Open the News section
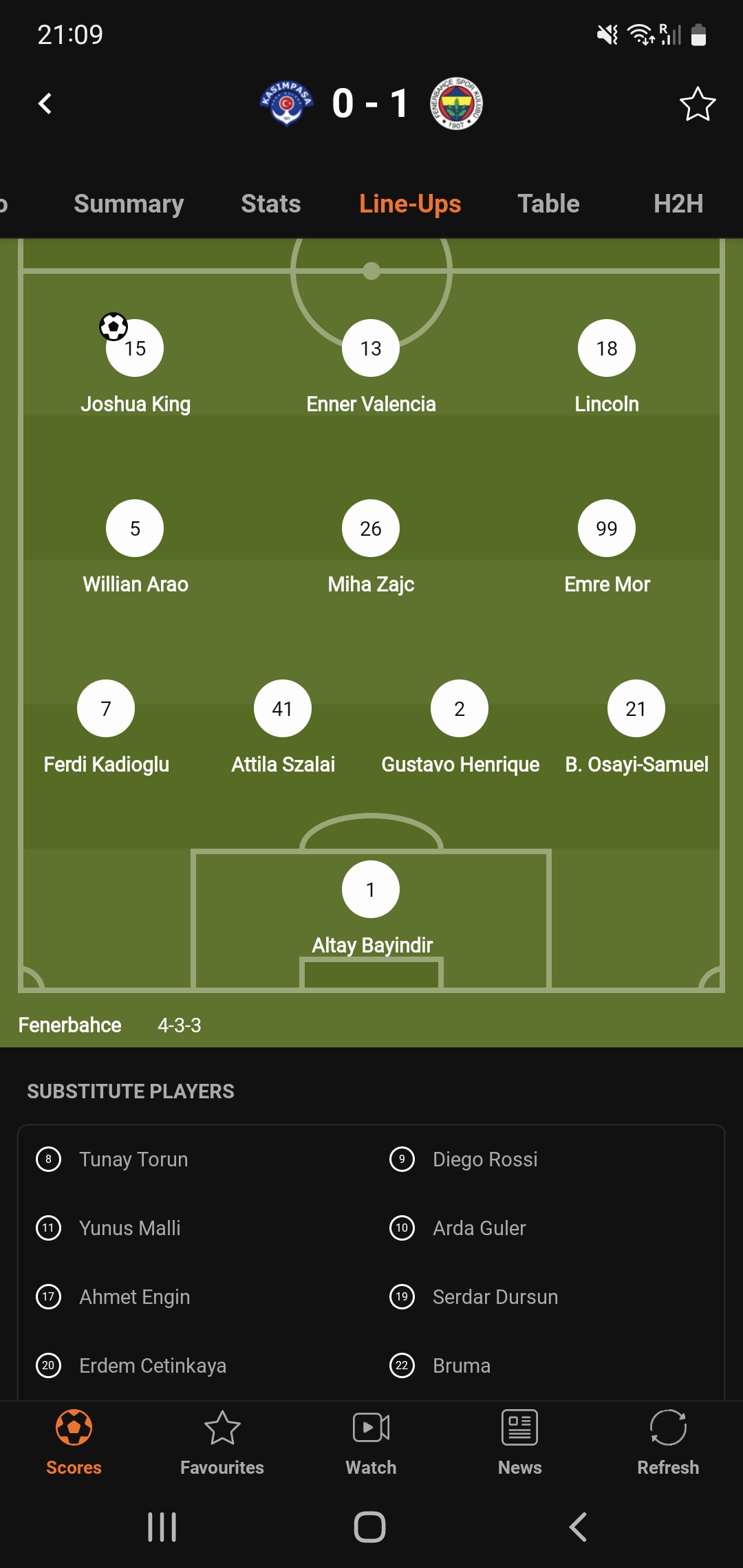Viewport: 743px width, 1568px height. pos(519,1443)
